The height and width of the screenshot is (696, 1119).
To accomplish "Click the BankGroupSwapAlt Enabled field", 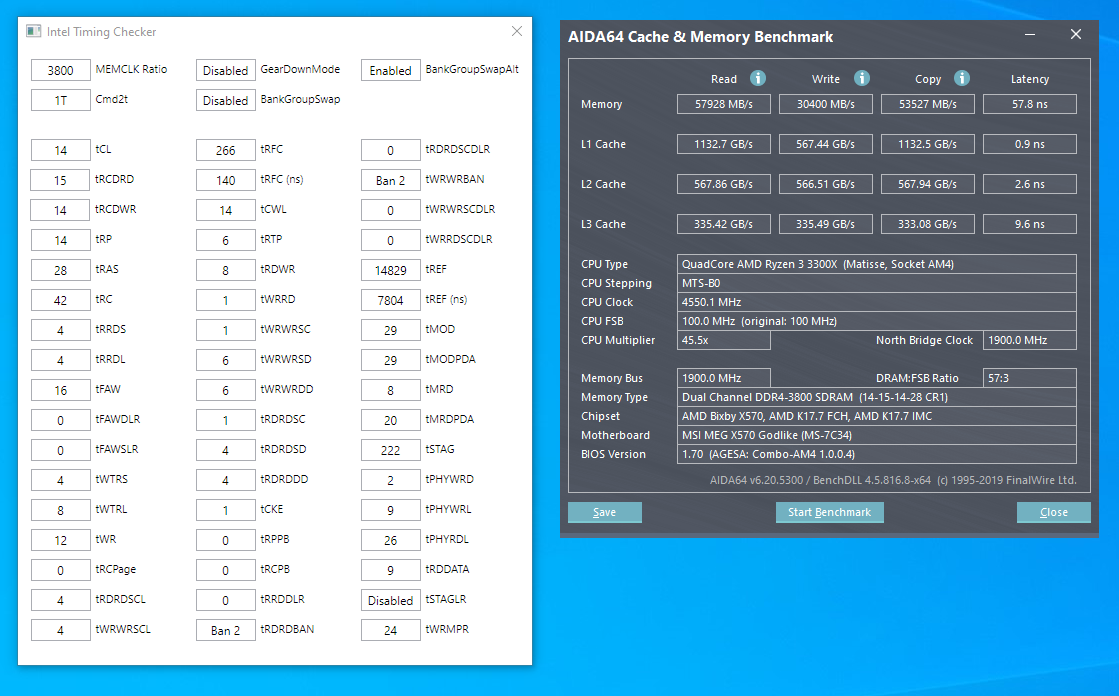I will 390,70.
